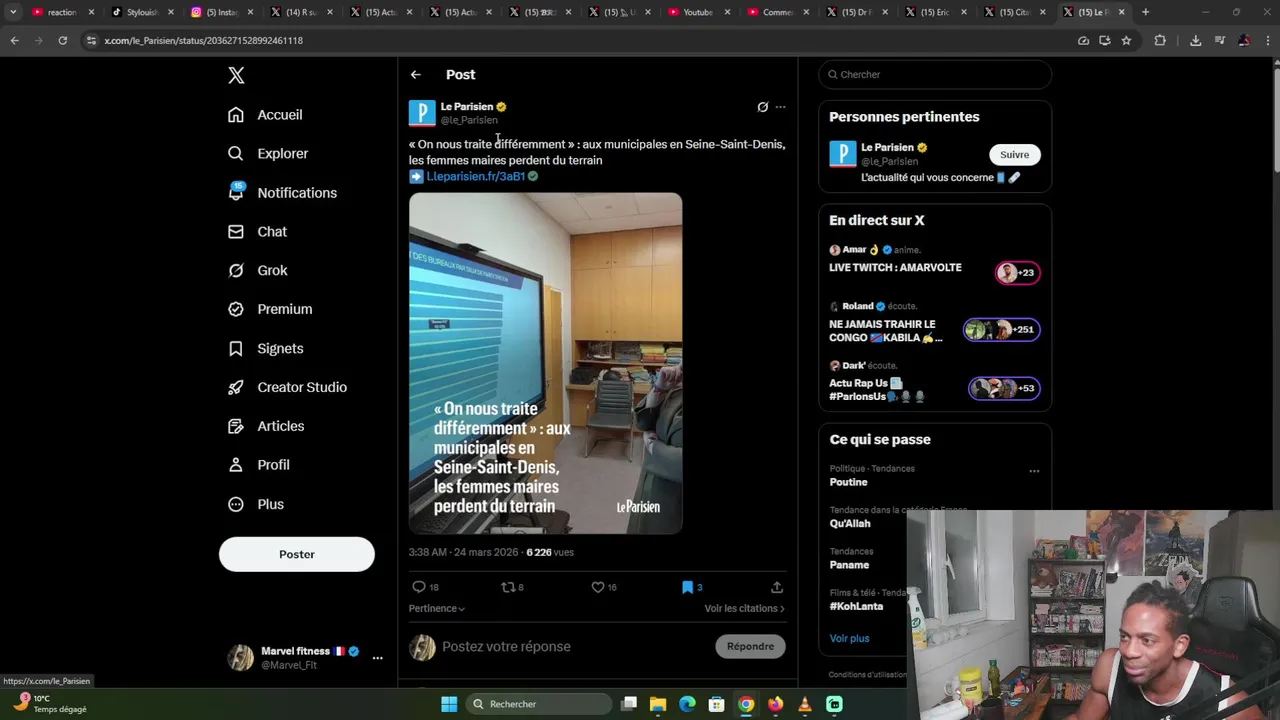Click the Articles icon in sidebar
Screen dimensions: 1280x720
coord(236,427)
